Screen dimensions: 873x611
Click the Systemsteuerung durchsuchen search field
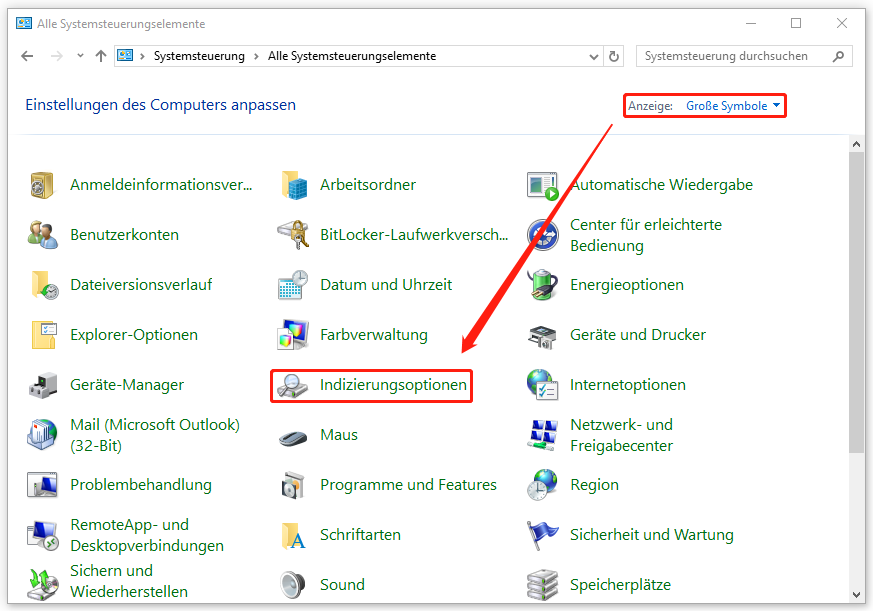(x=735, y=57)
